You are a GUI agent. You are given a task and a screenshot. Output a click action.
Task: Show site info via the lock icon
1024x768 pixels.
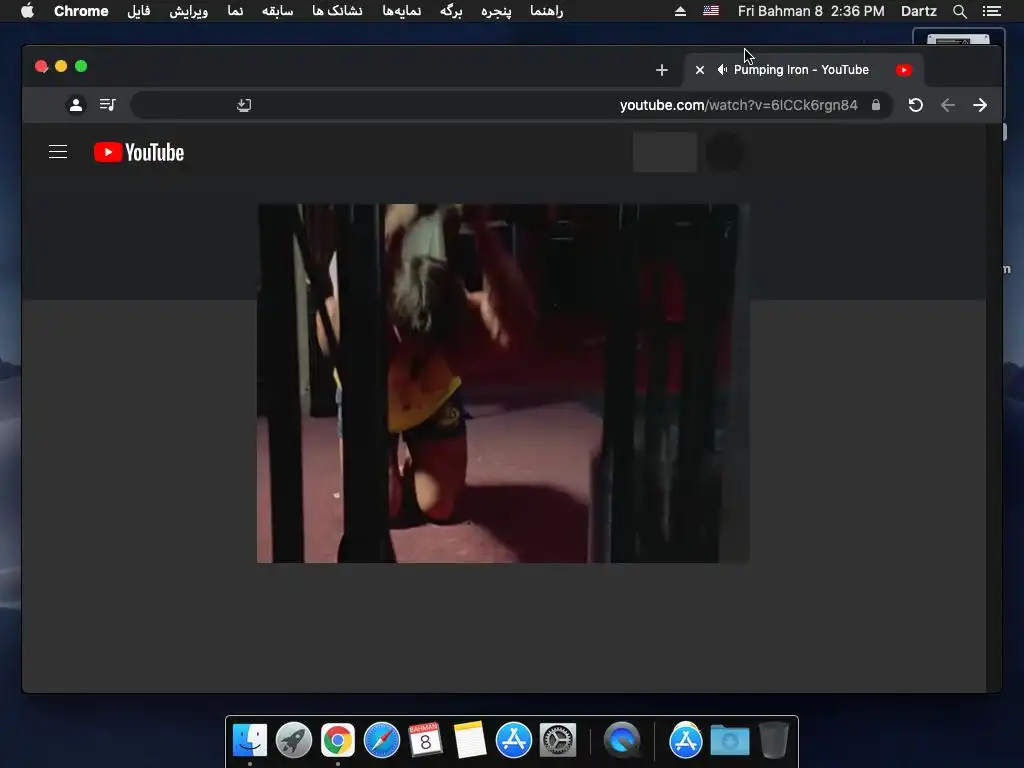coord(876,104)
